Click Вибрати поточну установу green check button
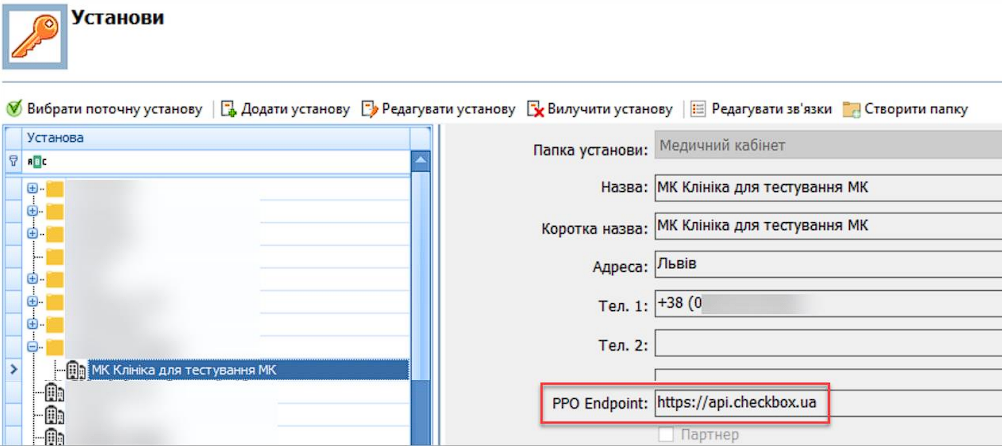The width and height of the screenshot is (1002, 446). pos(105,108)
